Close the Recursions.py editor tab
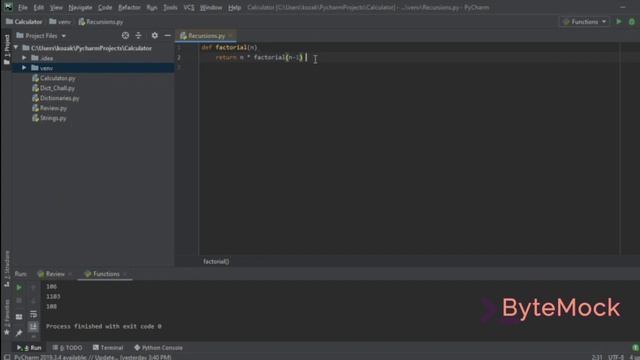This screenshot has width=640, height=360. point(231,36)
